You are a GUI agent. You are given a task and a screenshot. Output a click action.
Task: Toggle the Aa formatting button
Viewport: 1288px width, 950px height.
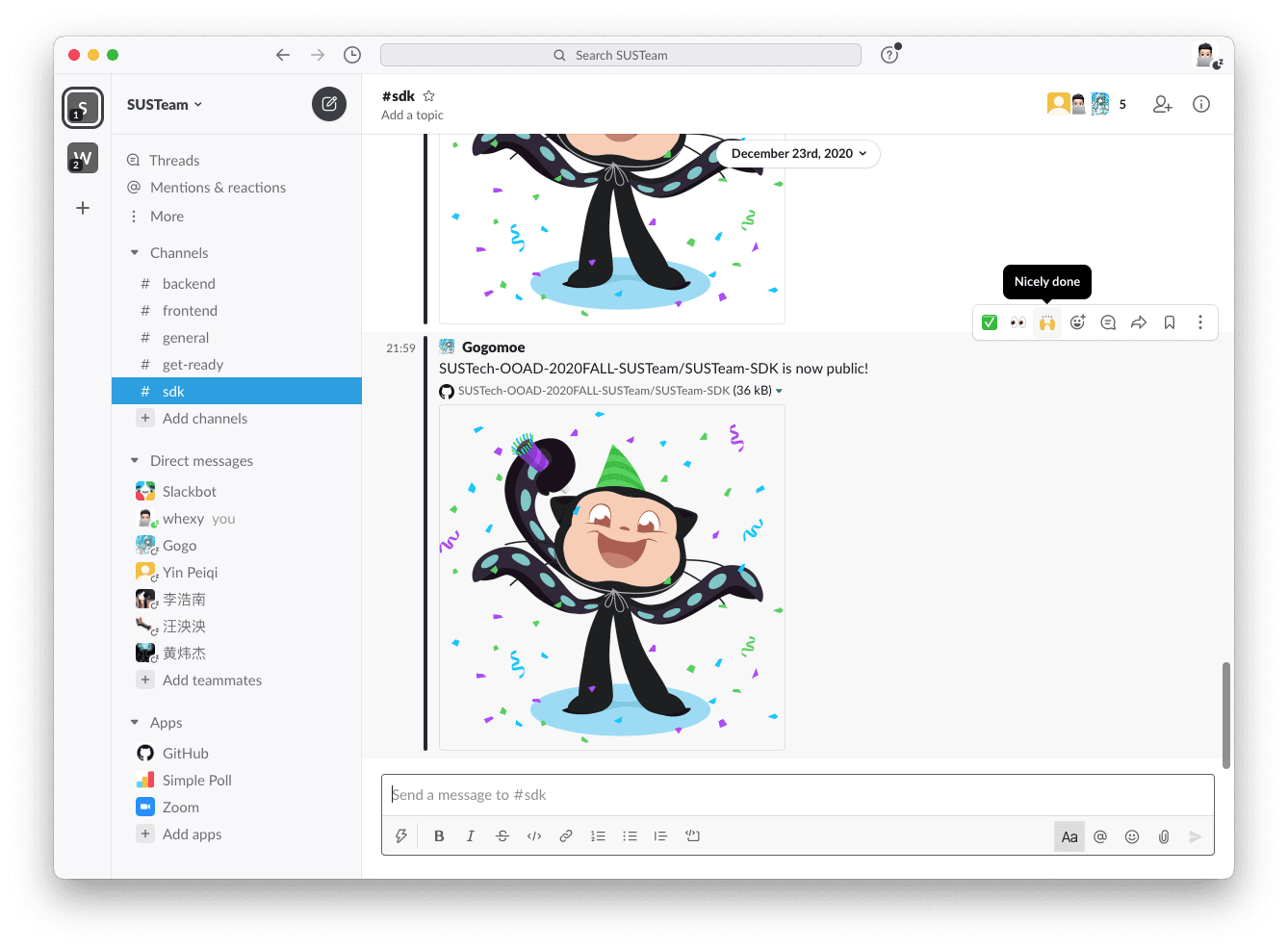1069,836
